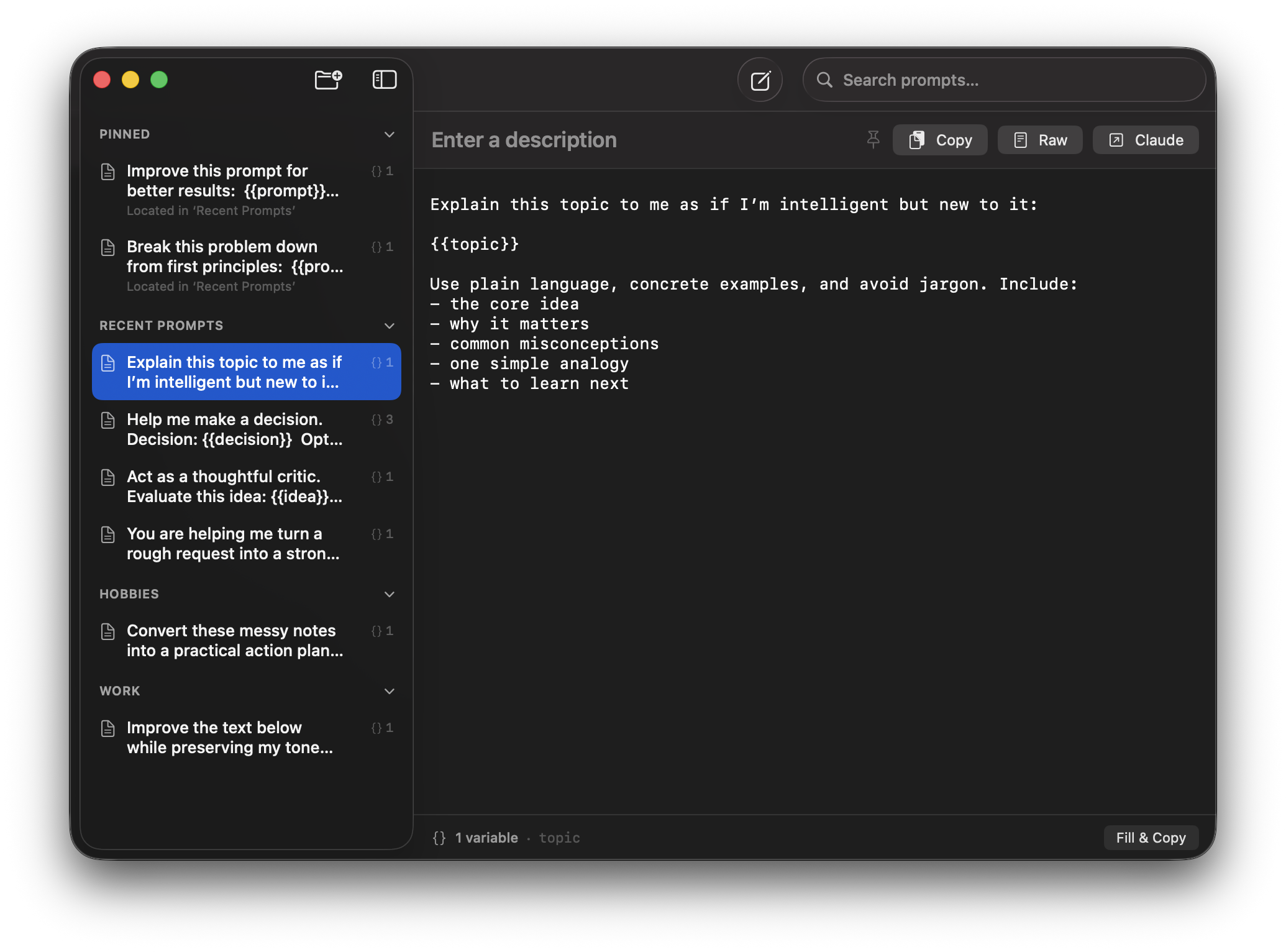
Task: Collapse the Pinned section chevron
Action: pos(390,134)
